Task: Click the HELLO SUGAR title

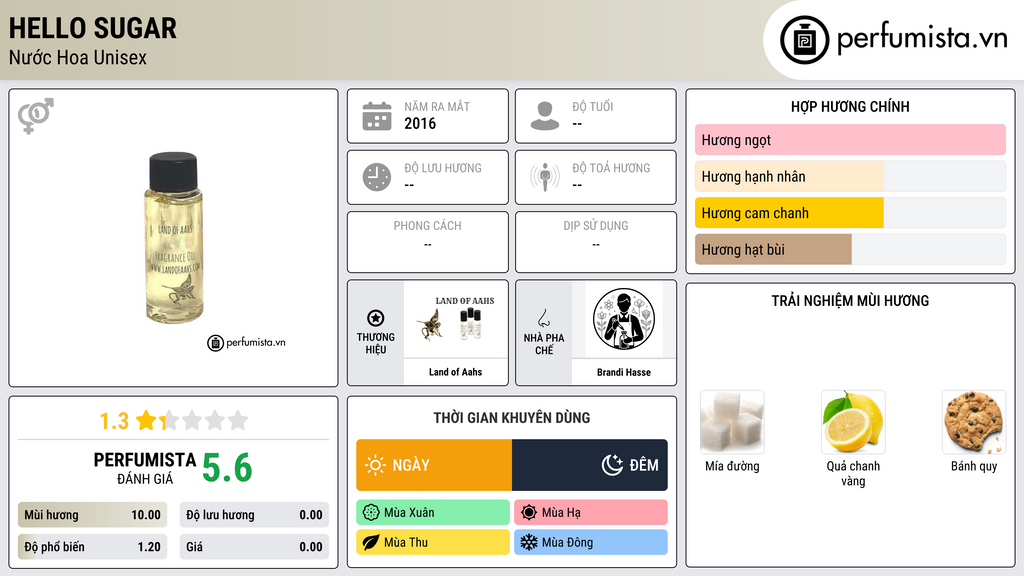Action: point(93,28)
